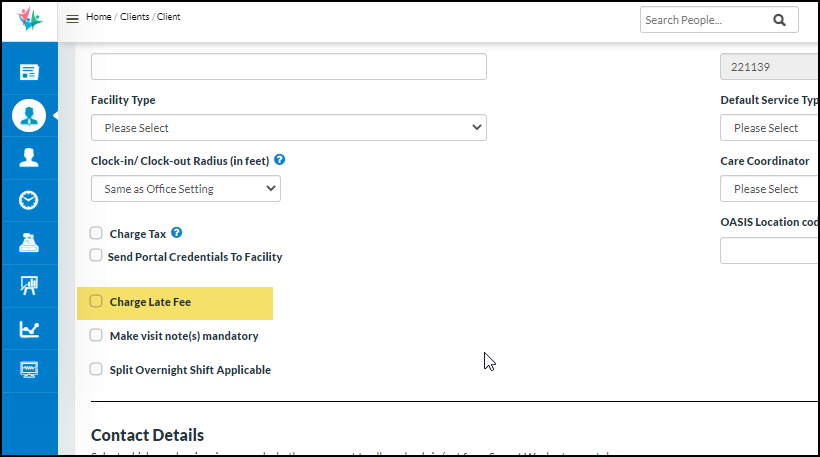820x457 pixels.
Task: Check the Charge Tax checkbox
Action: [x=96, y=233]
